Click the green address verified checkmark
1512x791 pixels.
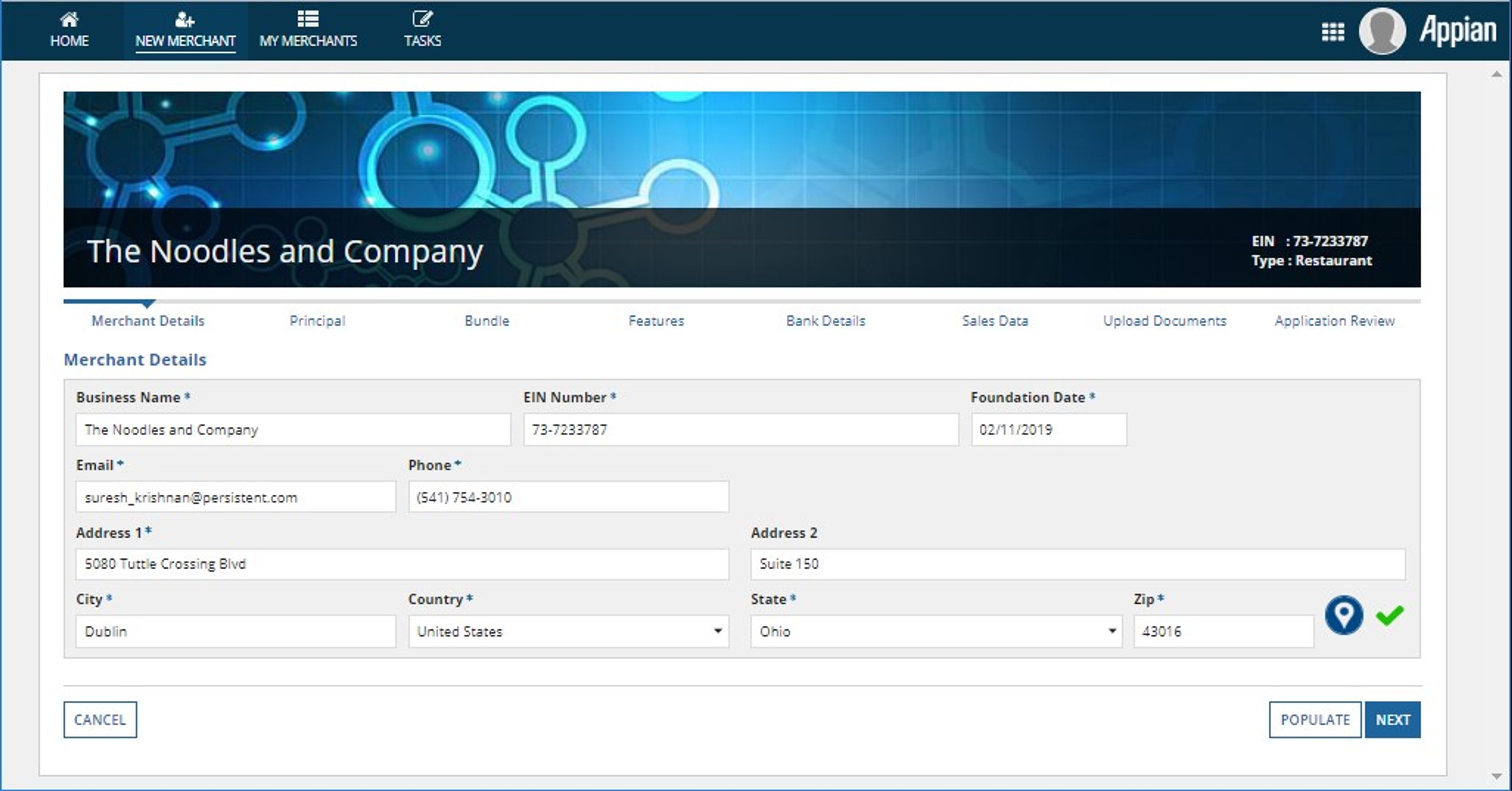[x=1389, y=615]
